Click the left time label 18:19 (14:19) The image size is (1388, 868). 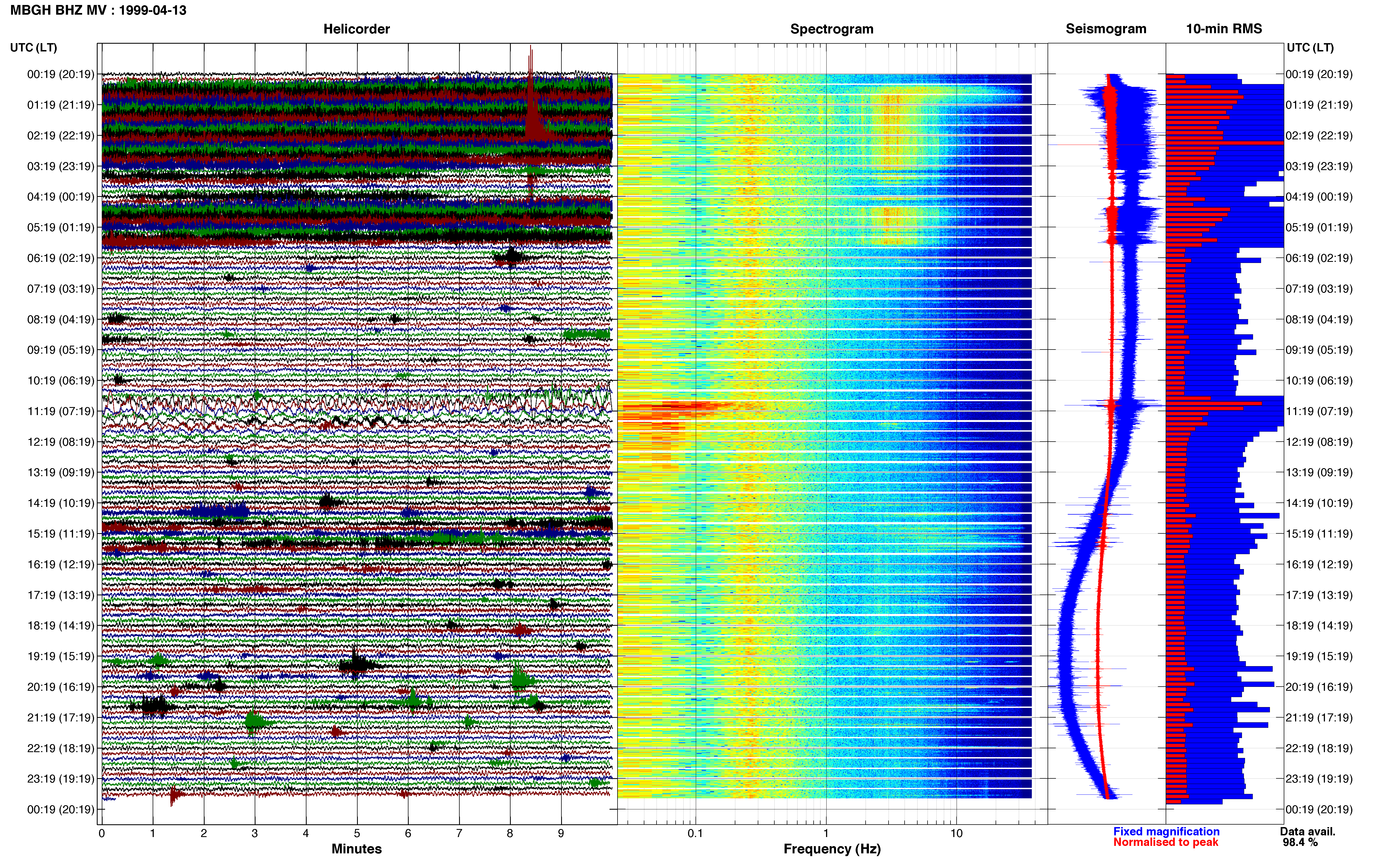point(60,626)
